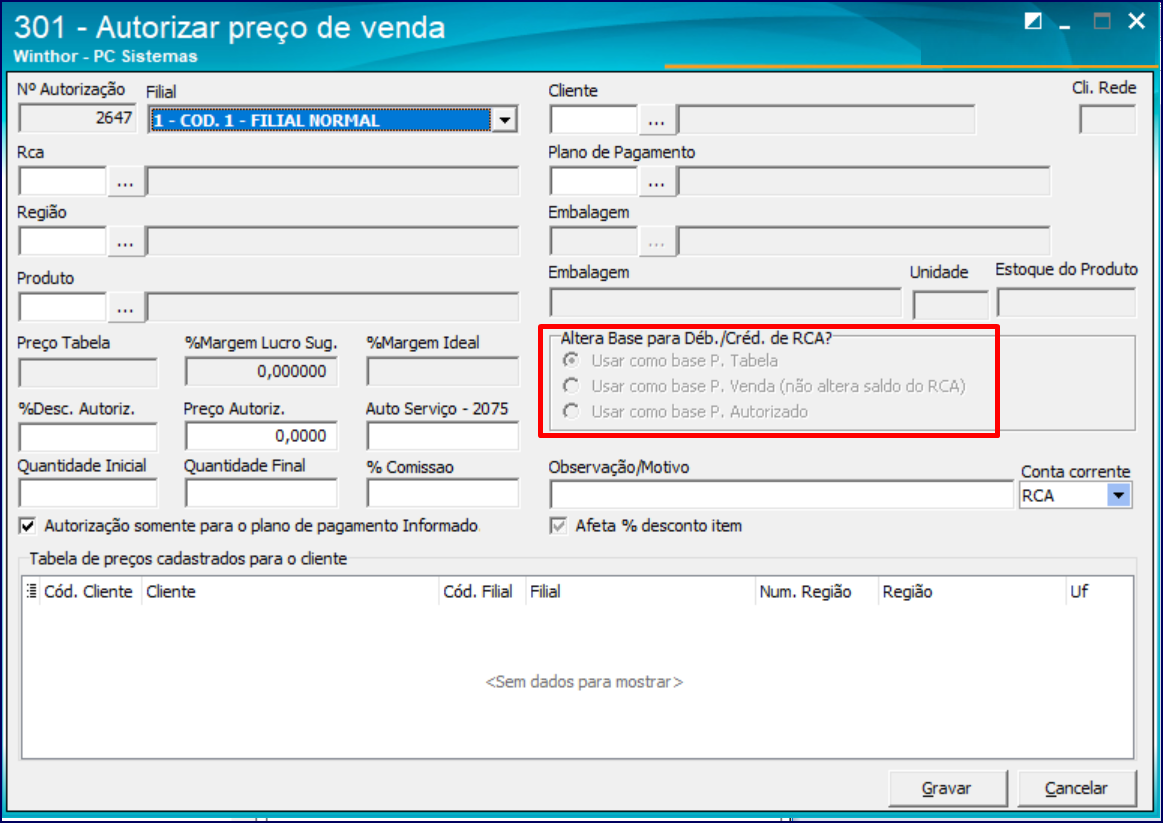Screen dimensions: 1163x823
Task: Click the Região code input field
Action: coord(62,242)
